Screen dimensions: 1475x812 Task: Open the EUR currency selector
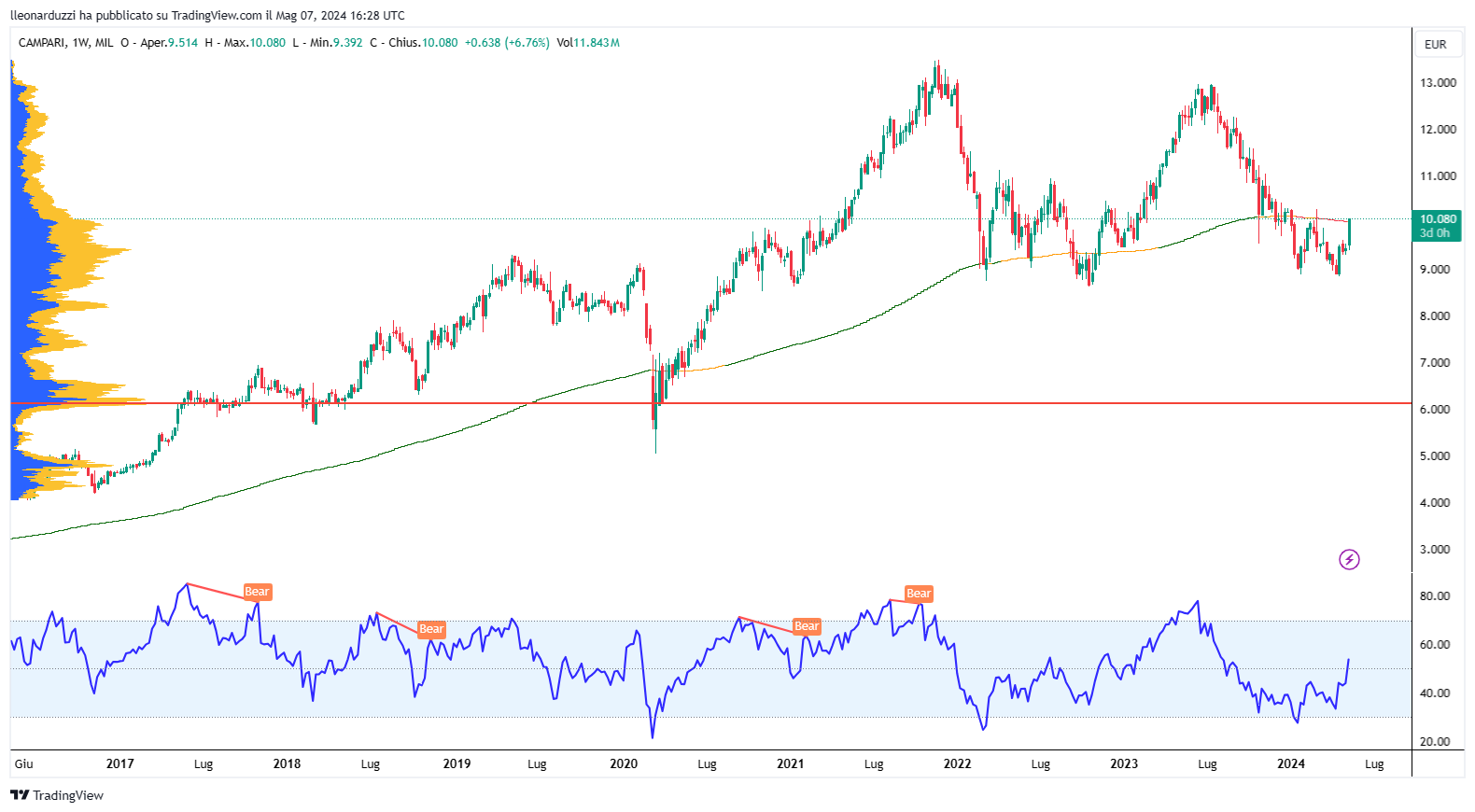[x=1436, y=44]
